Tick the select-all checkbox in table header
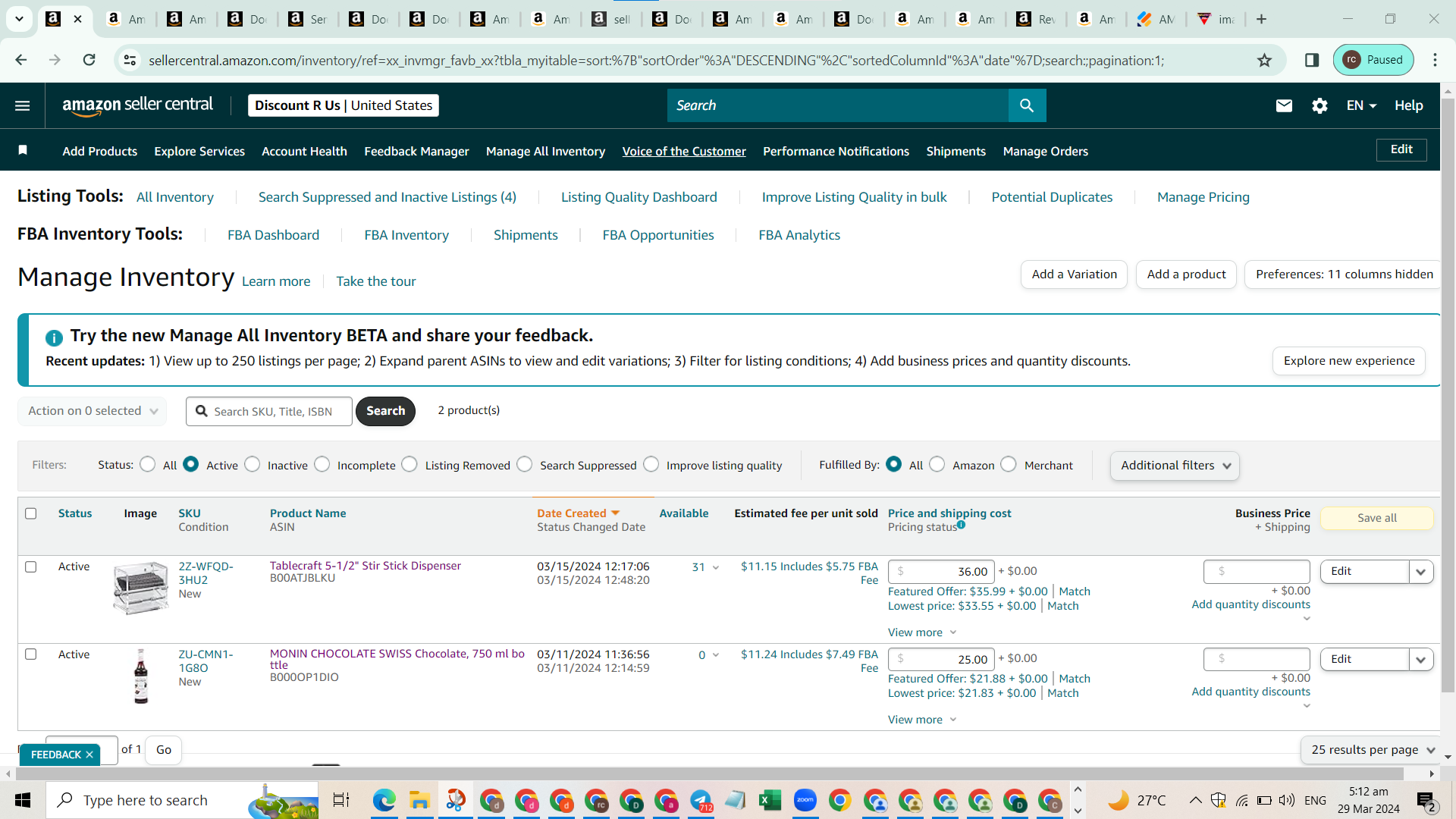Image resolution: width=1456 pixels, height=819 pixels. click(31, 513)
